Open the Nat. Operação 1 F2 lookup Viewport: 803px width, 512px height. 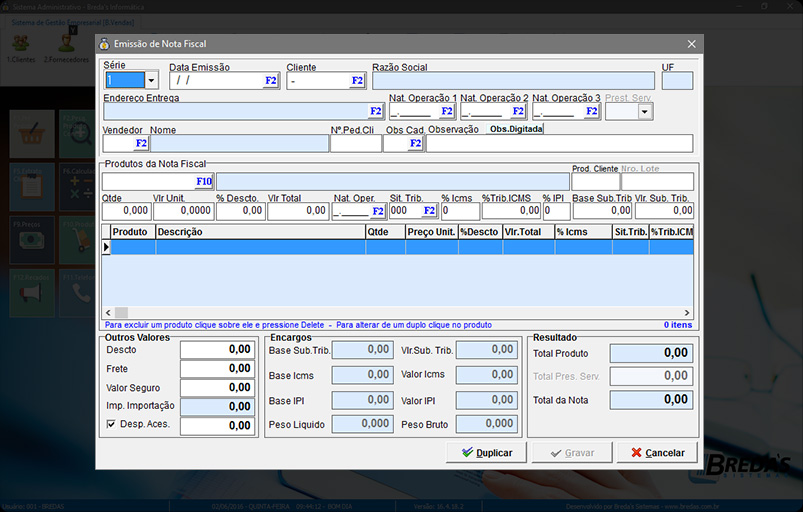pos(447,111)
